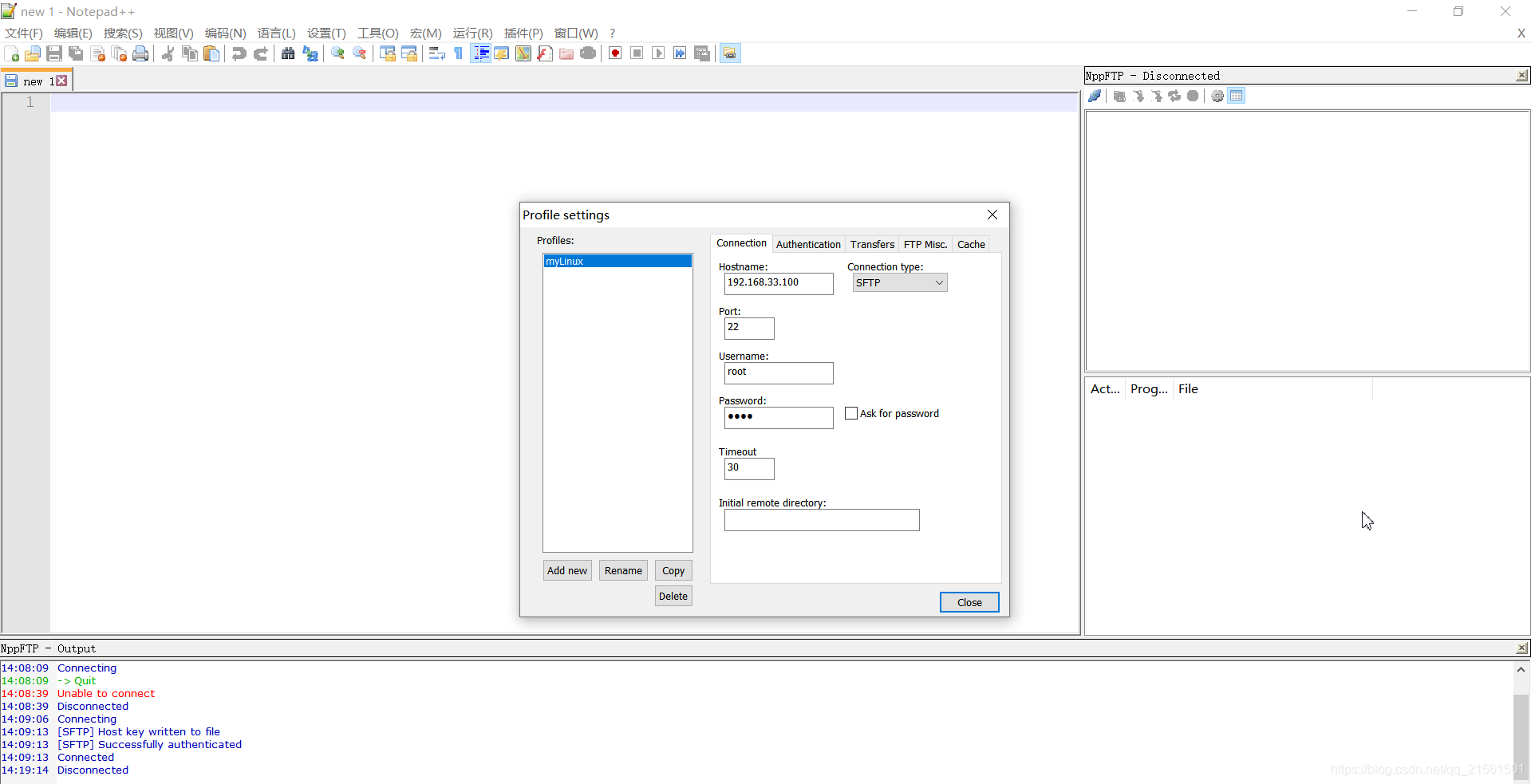This screenshot has height=784, width=1531.
Task: Click the Open file folder icon
Action: click(x=33, y=53)
